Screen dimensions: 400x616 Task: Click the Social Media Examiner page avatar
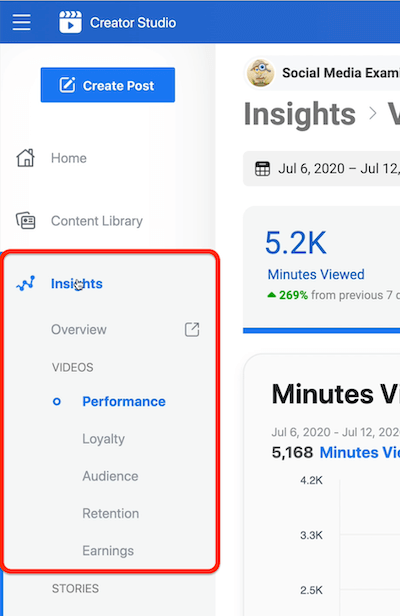coord(260,73)
